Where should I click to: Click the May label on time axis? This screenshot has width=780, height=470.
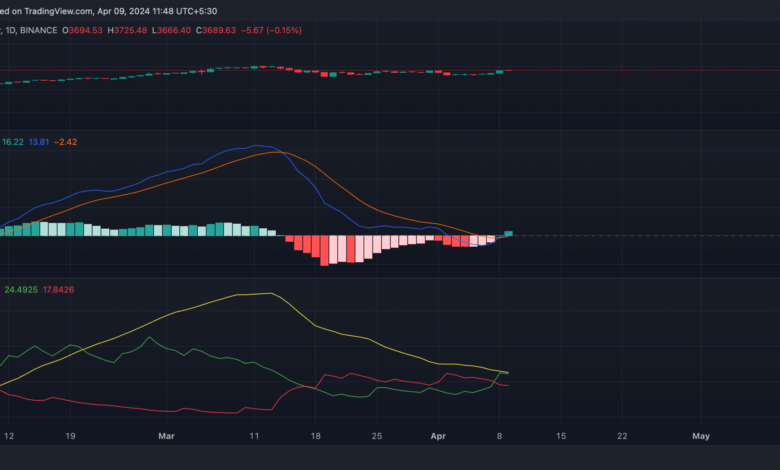(700, 435)
